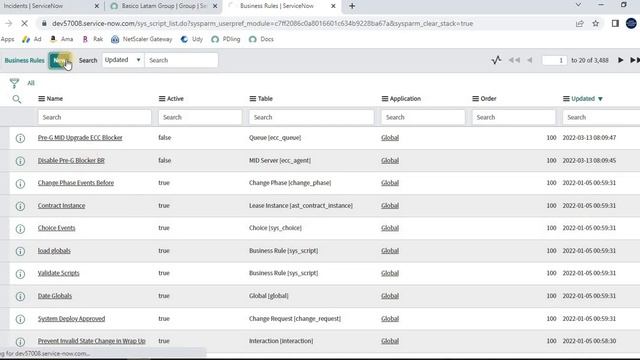640x360 pixels.
Task: Sort by the Updated column header
Action: click(583, 99)
